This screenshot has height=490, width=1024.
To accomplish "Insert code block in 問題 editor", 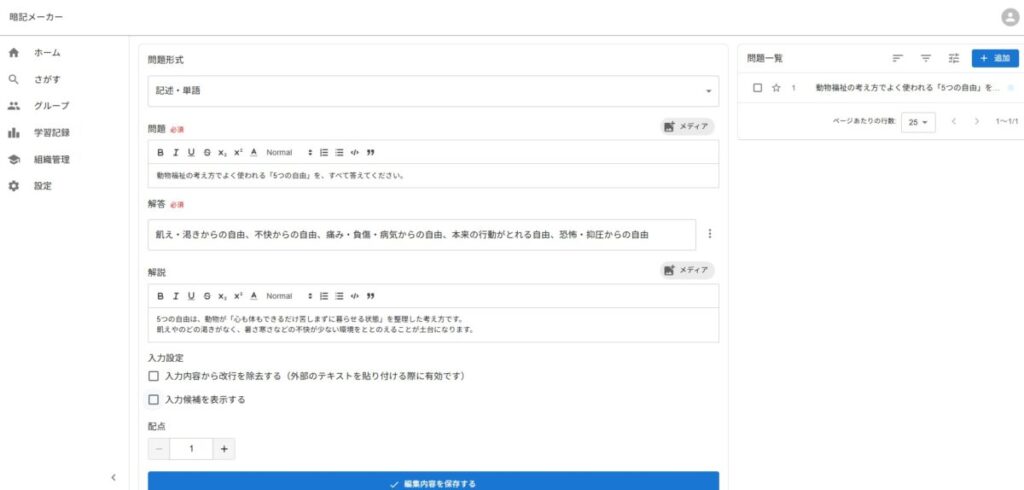I will tap(355, 152).
